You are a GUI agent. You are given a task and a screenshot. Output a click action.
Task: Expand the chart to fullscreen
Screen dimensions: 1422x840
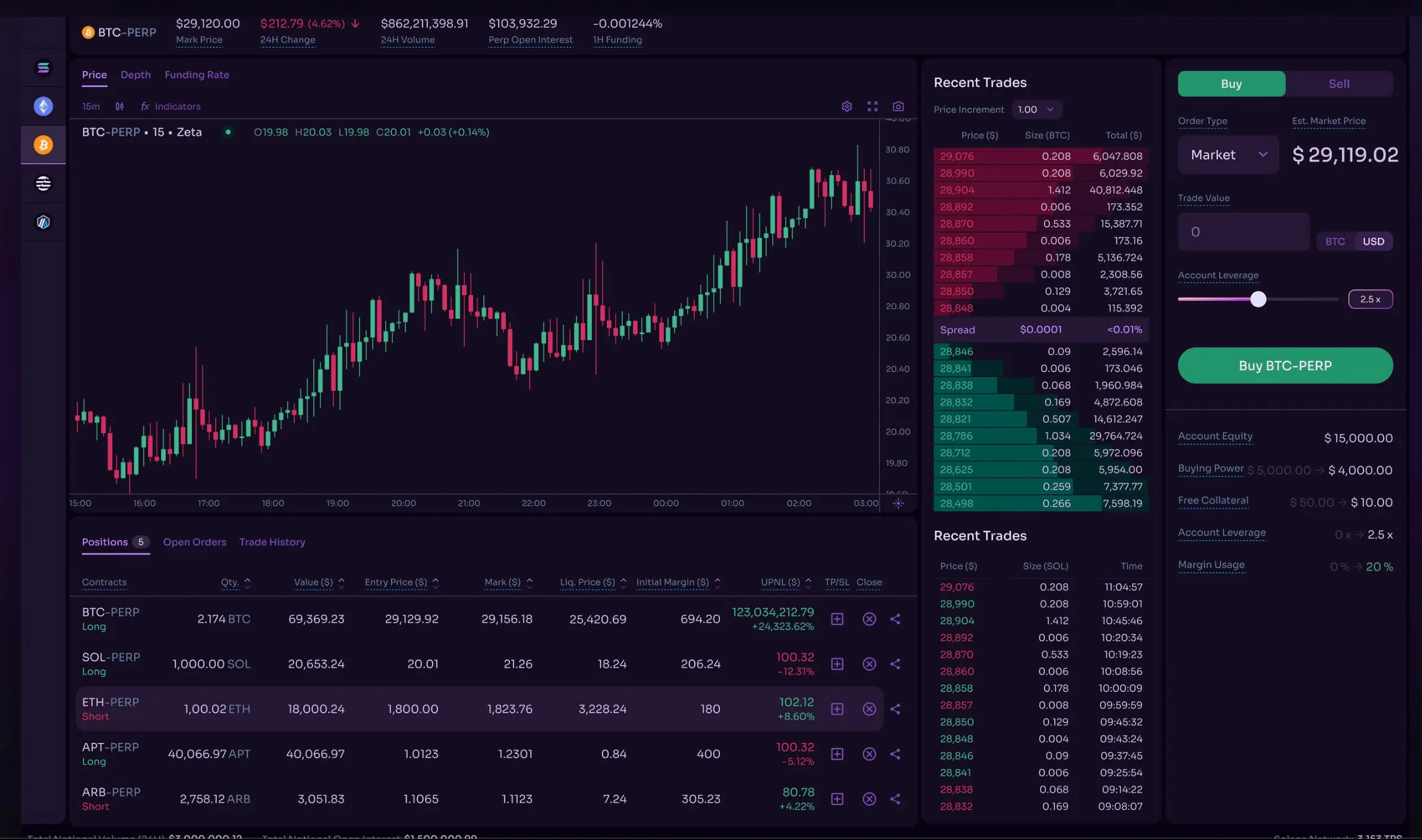(872, 106)
